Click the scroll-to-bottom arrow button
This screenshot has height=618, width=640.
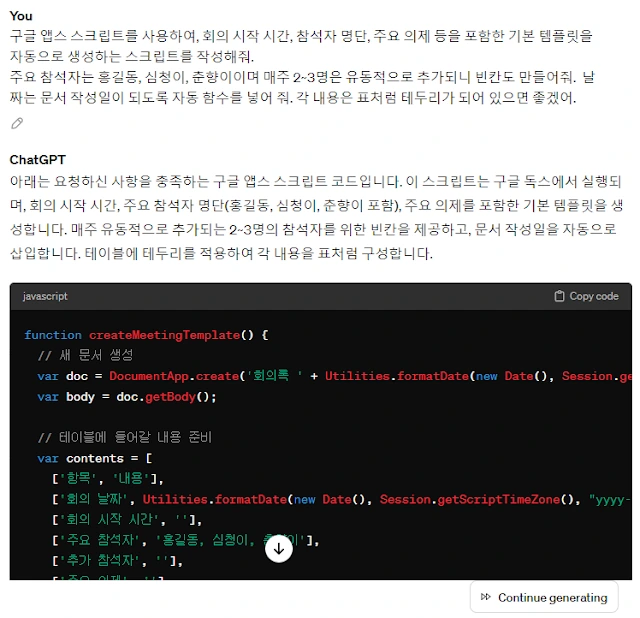[279, 549]
